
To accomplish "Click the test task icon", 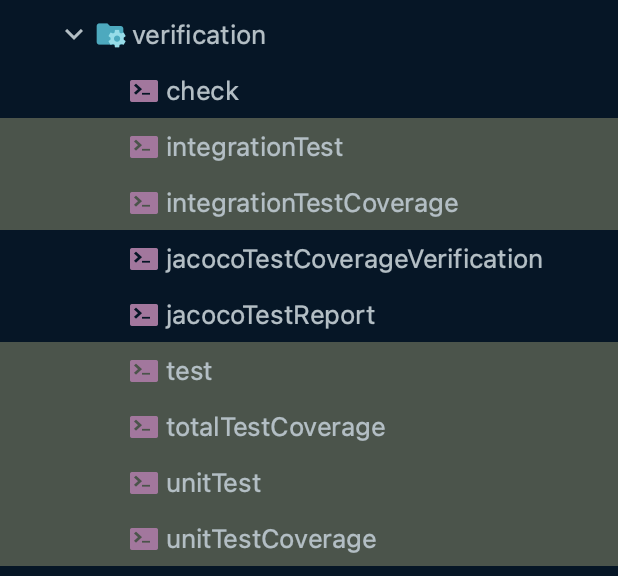I will (144, 371).
